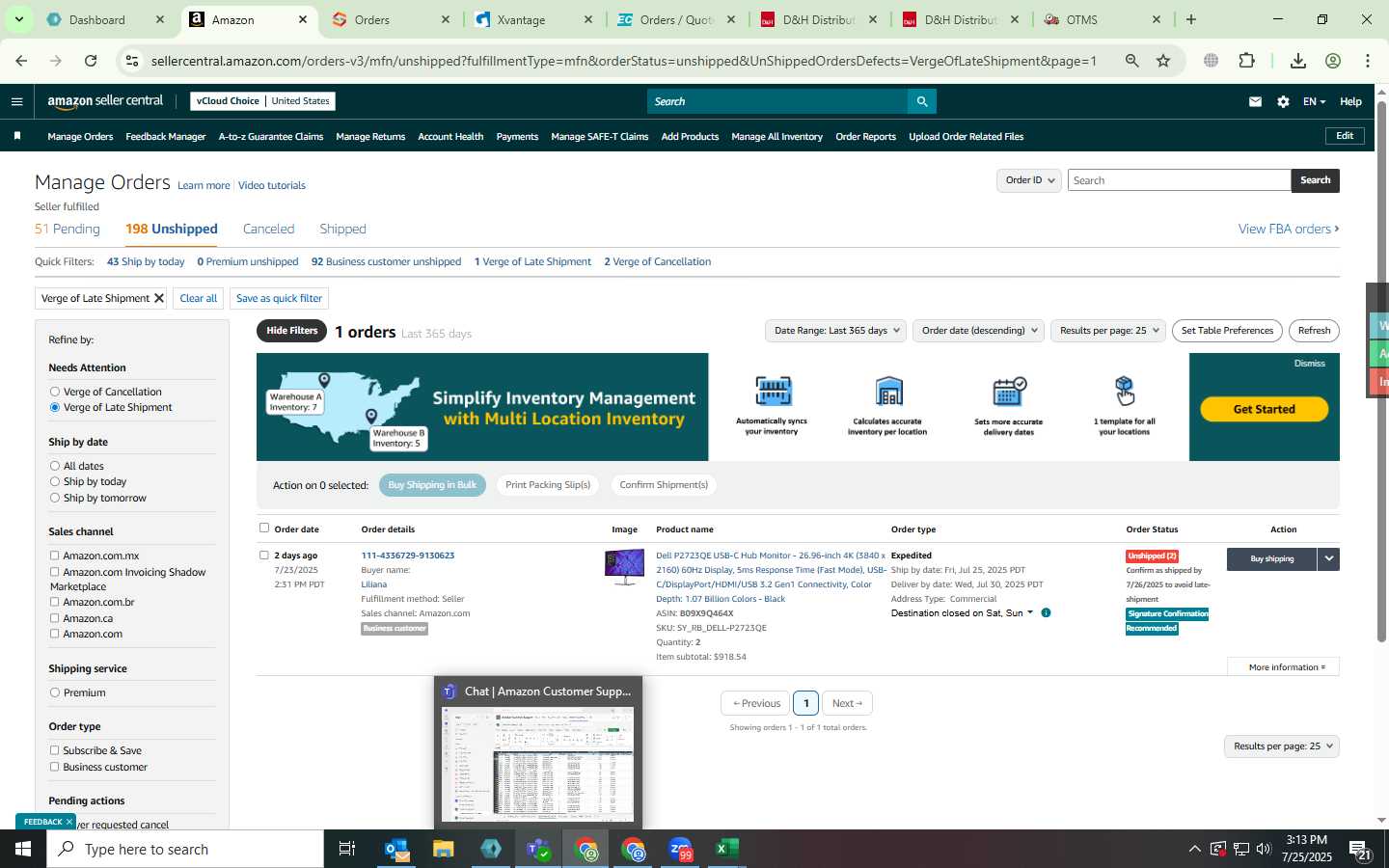Open Outlook from the taskbar
This screenshot has width=1389, height=868.
pos(396,849)
